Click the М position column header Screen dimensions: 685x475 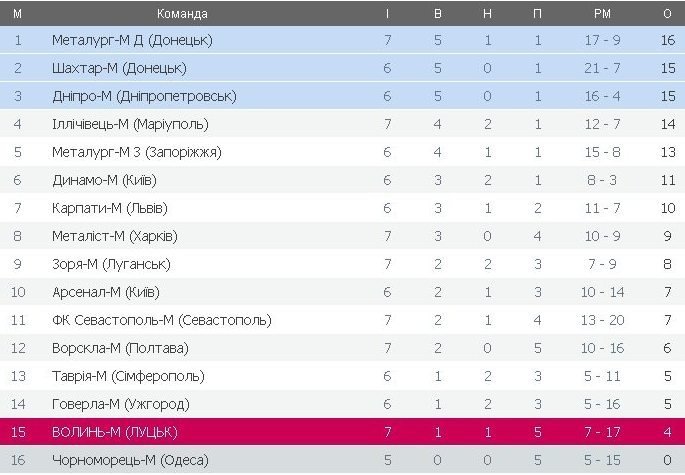coord(17,14)
